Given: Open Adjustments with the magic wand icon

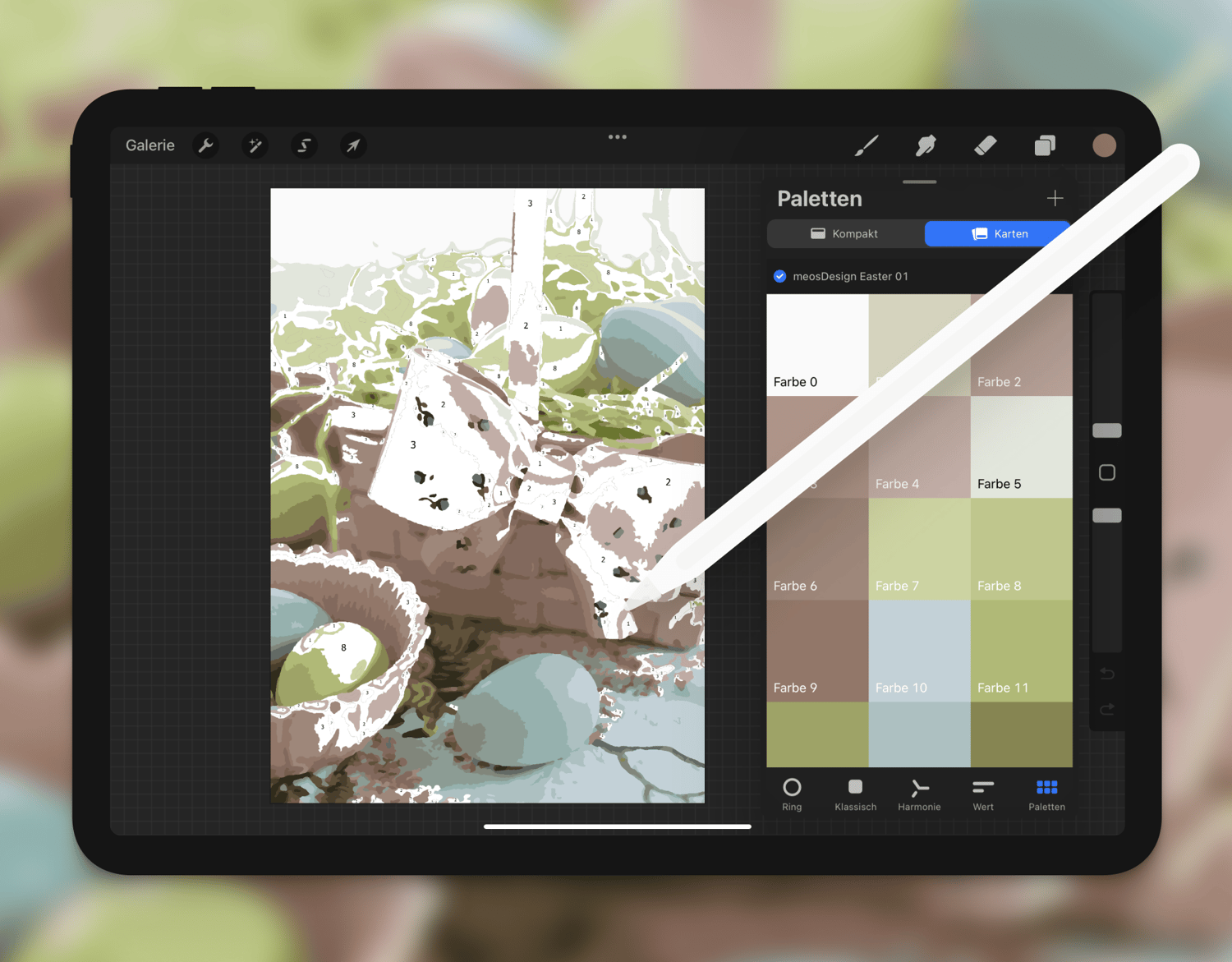Looking at the screenshot, I should pos(255,145).
